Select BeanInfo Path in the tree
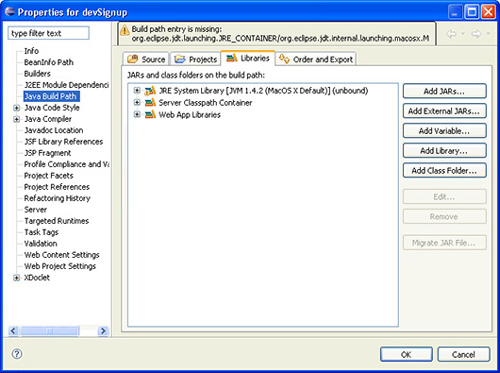 pyautogui.click(x=49, y=62)
